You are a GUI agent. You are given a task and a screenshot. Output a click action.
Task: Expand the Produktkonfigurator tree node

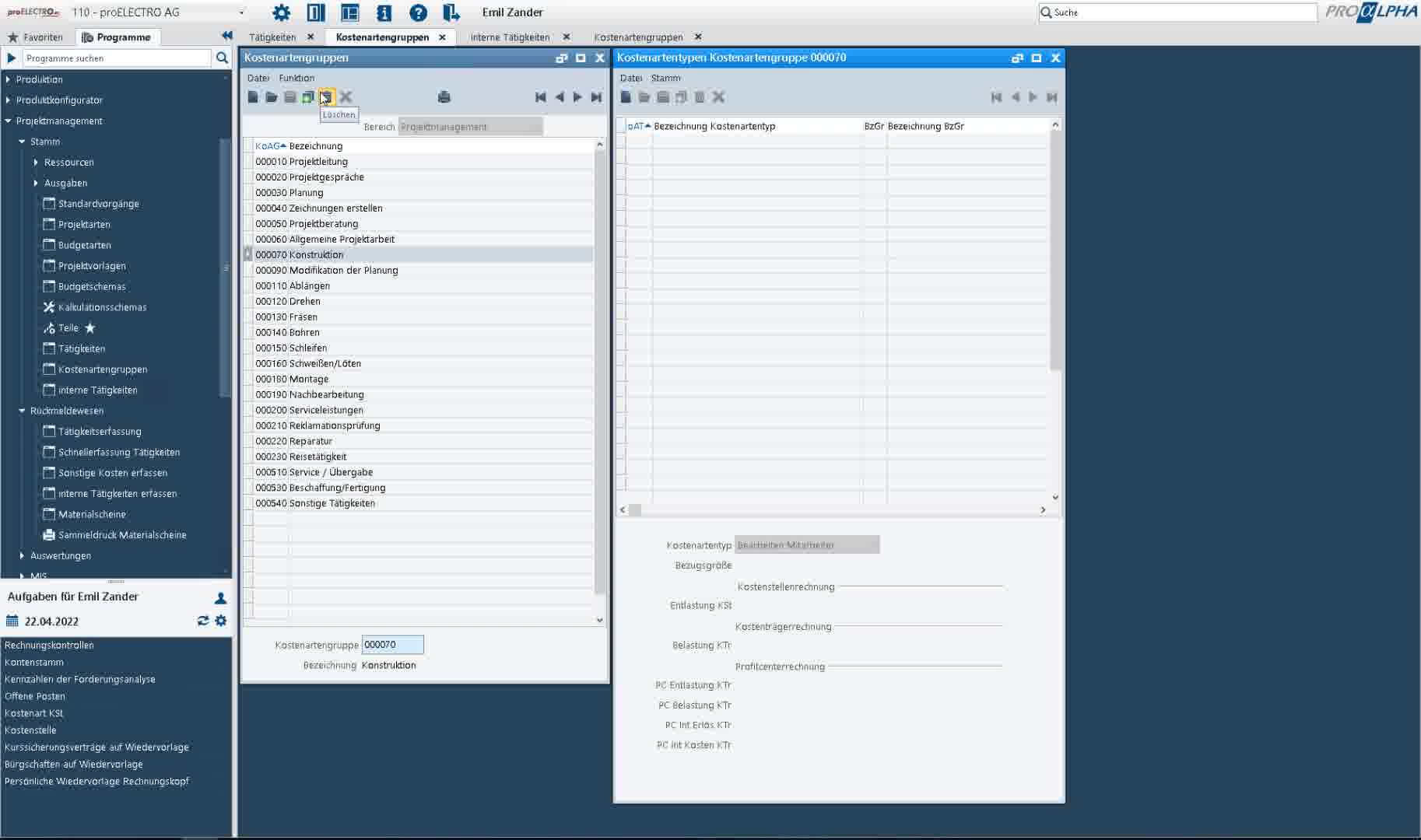point(9,100)
